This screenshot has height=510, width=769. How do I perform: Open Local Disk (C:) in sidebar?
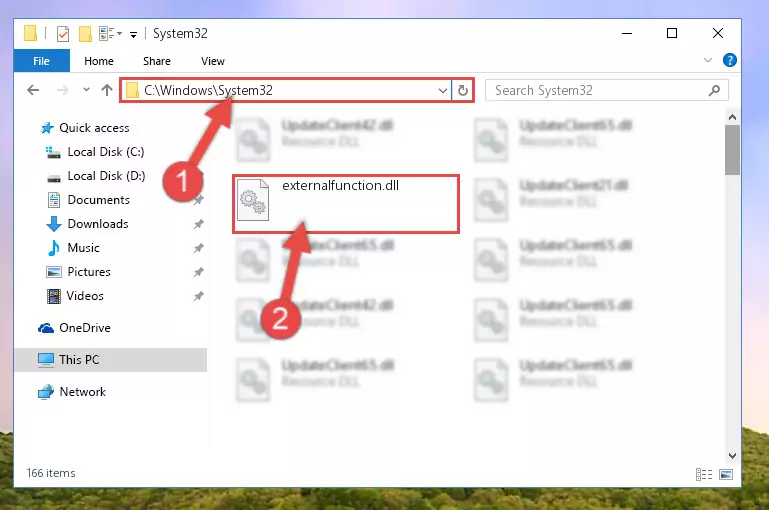pos(105,152)
